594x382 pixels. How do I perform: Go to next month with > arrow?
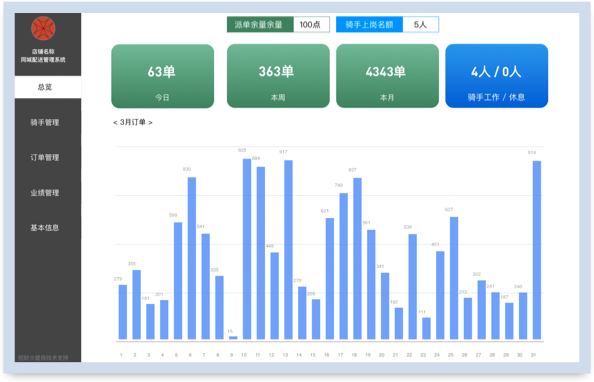tap(150, 122)
